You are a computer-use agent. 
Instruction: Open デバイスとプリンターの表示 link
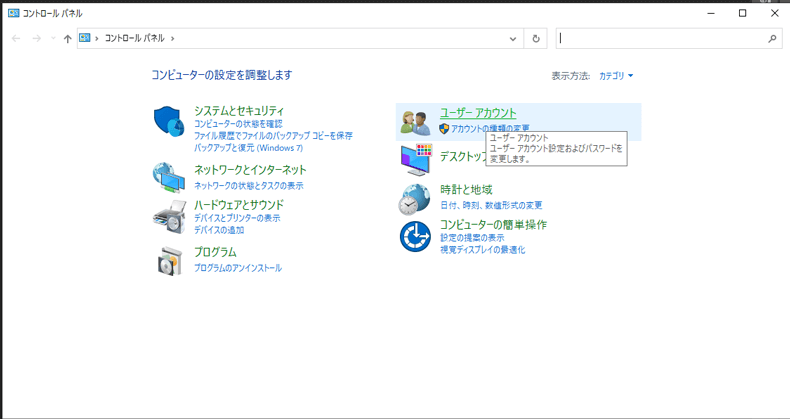(237, 218)
